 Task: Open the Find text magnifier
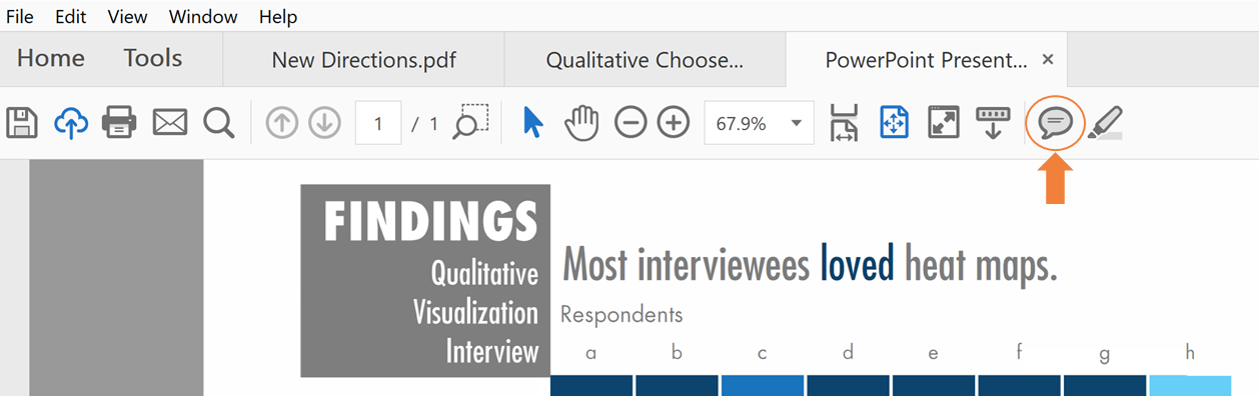[x=218, y=123]
